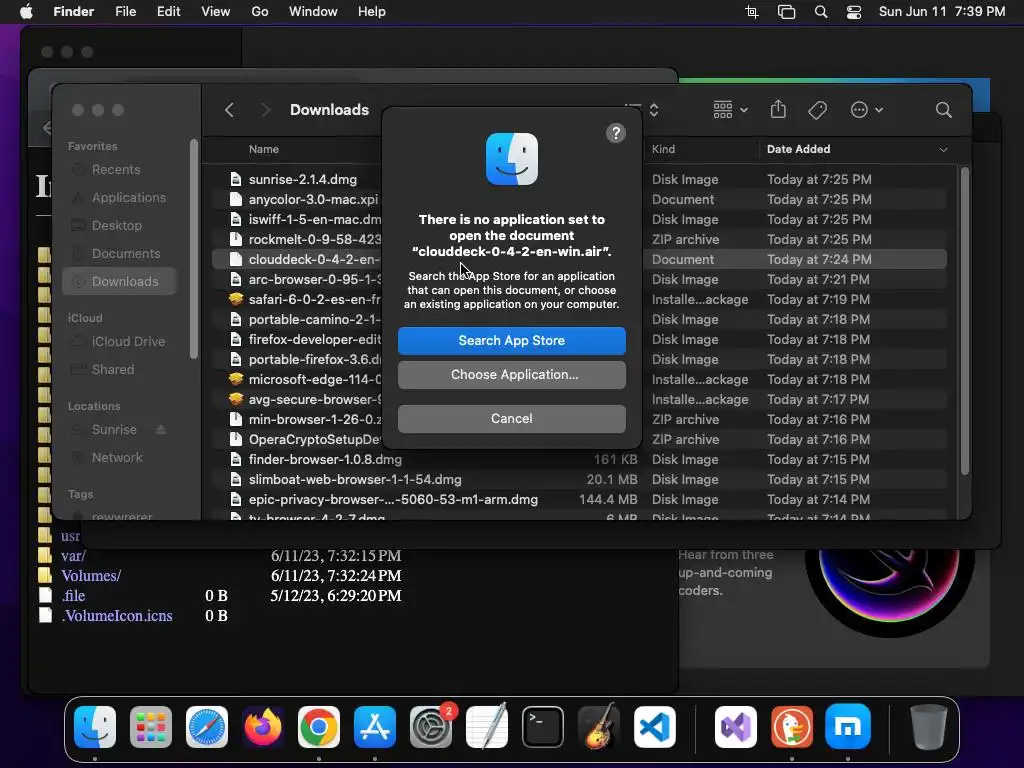This screenshot has width=1024, height=768.
Task: Sort by the Kind column header
Action: tap(664, 150)
